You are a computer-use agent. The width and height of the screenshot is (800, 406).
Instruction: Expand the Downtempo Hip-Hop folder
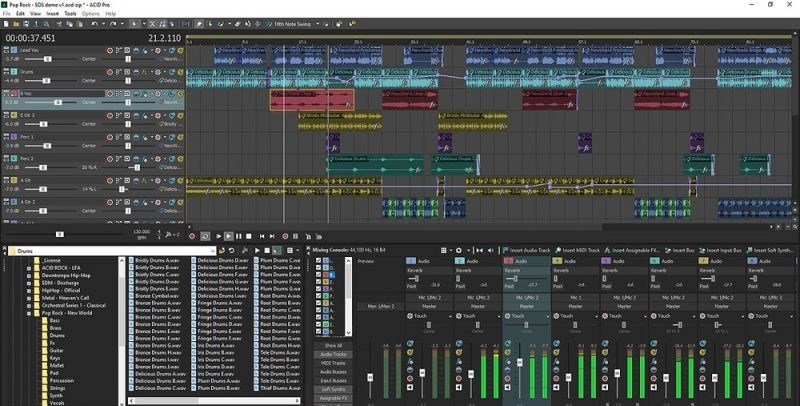pos(29,275)
